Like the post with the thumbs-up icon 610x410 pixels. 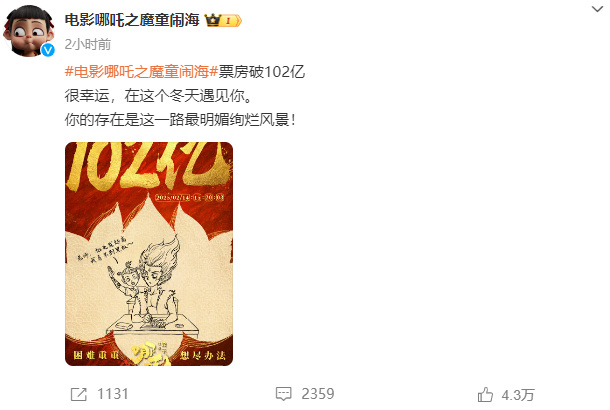click(x=485, y=394)
